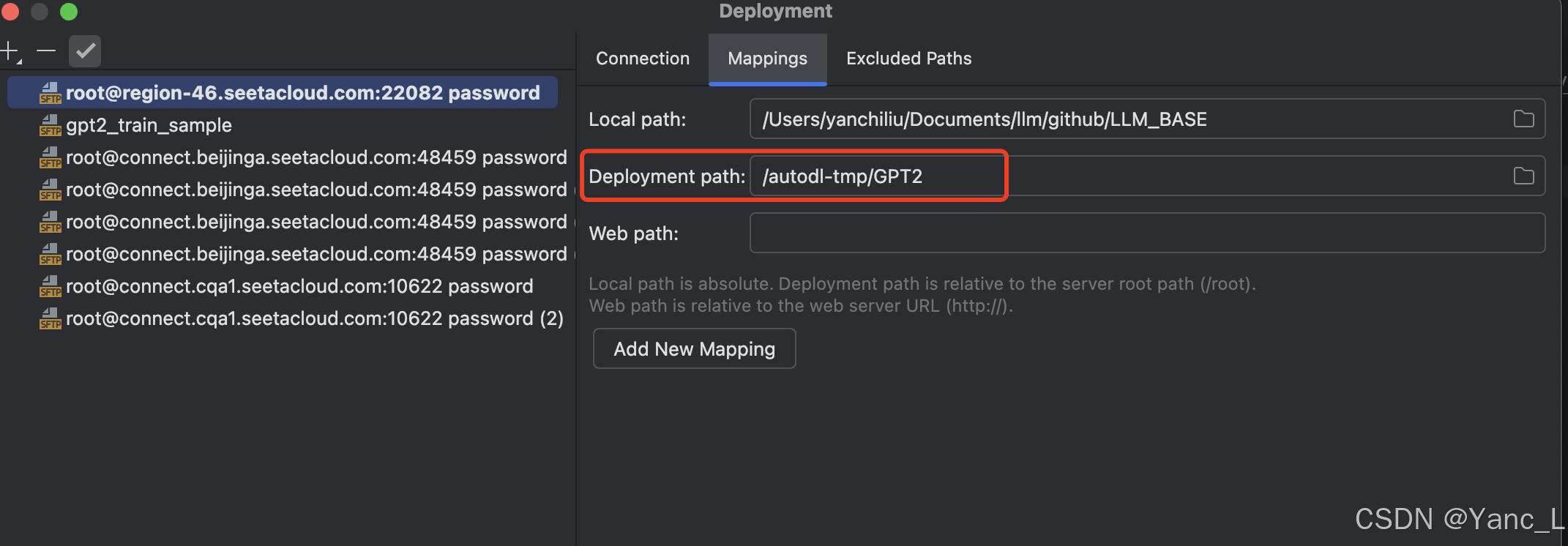
Task: Switch to the Excluded Paths tab
Action: [908, 59]
